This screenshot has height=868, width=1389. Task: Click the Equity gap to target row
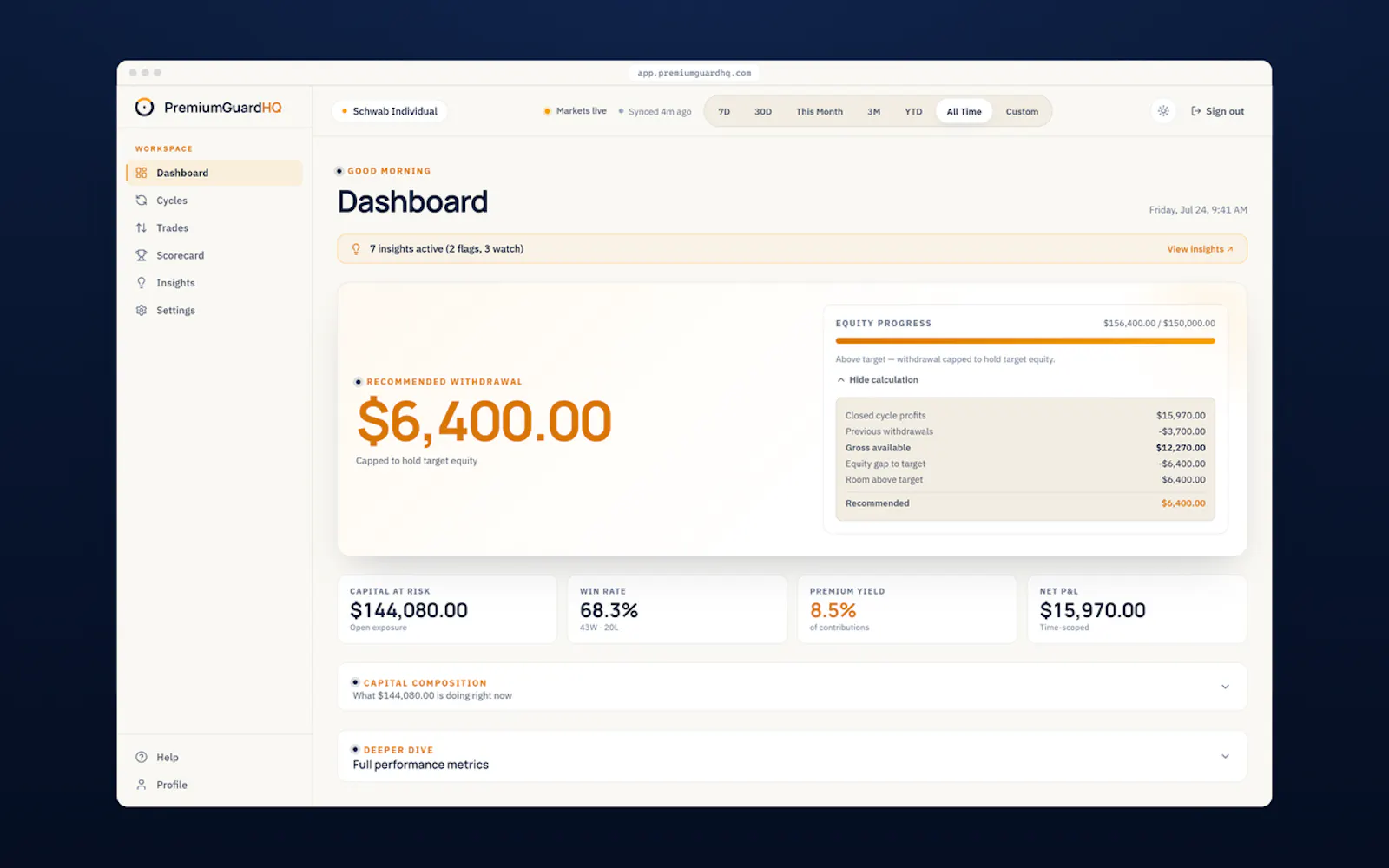pos(1025,464)
